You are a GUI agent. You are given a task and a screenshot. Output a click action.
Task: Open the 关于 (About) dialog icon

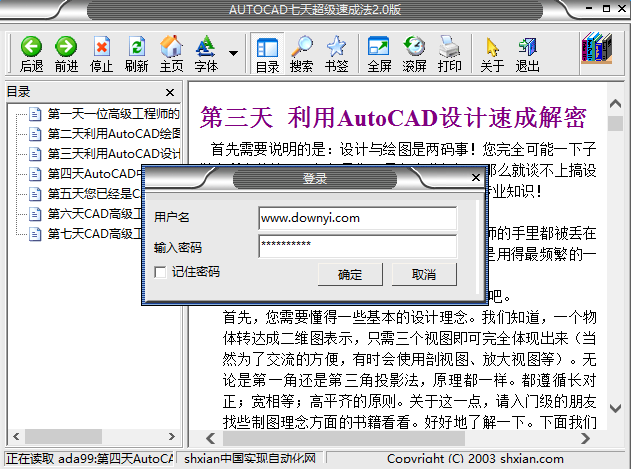click(x=492, y=54)
